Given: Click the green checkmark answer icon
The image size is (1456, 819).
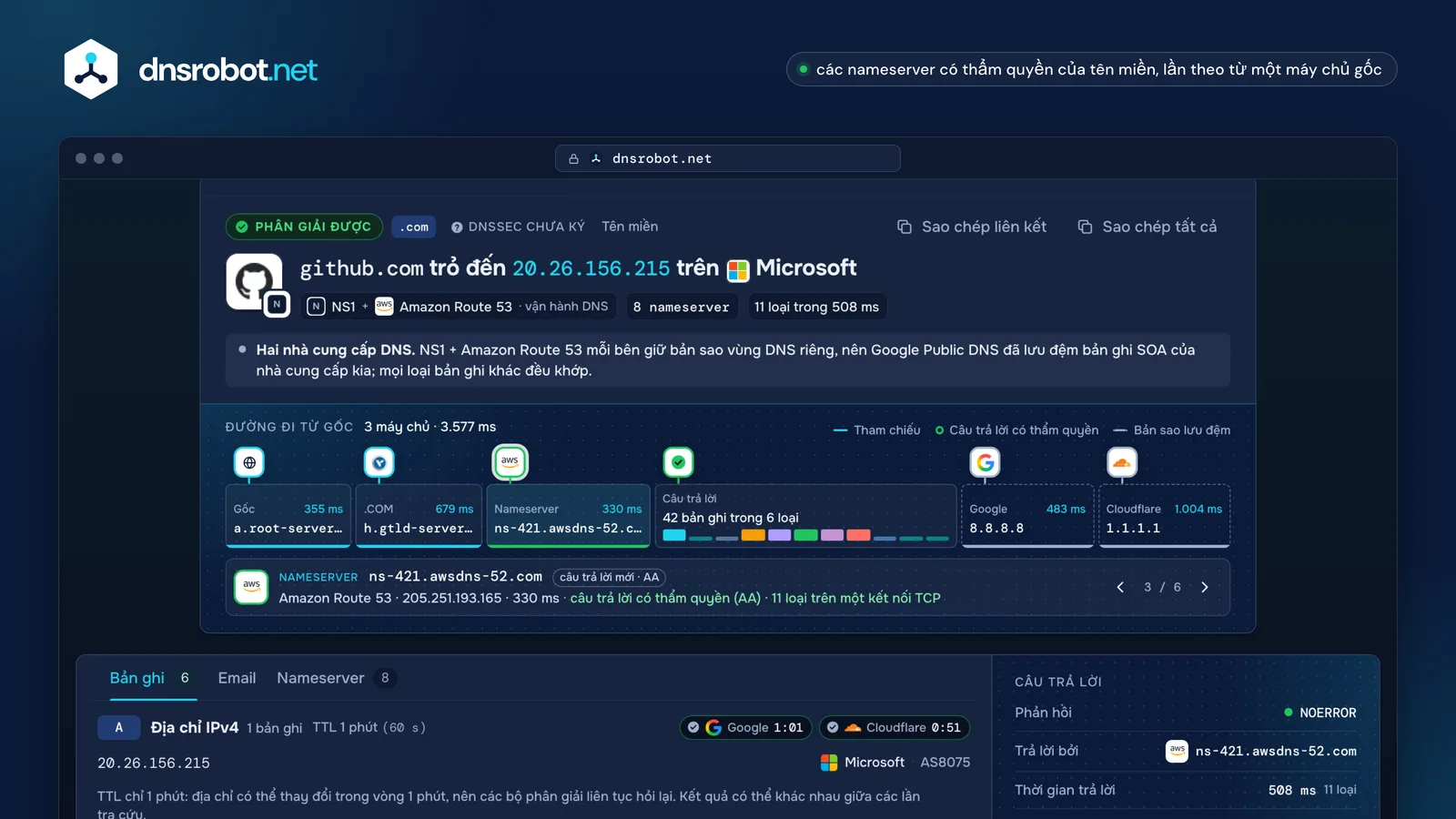Looking at the screenshot, I should click(x=678, y=463).
